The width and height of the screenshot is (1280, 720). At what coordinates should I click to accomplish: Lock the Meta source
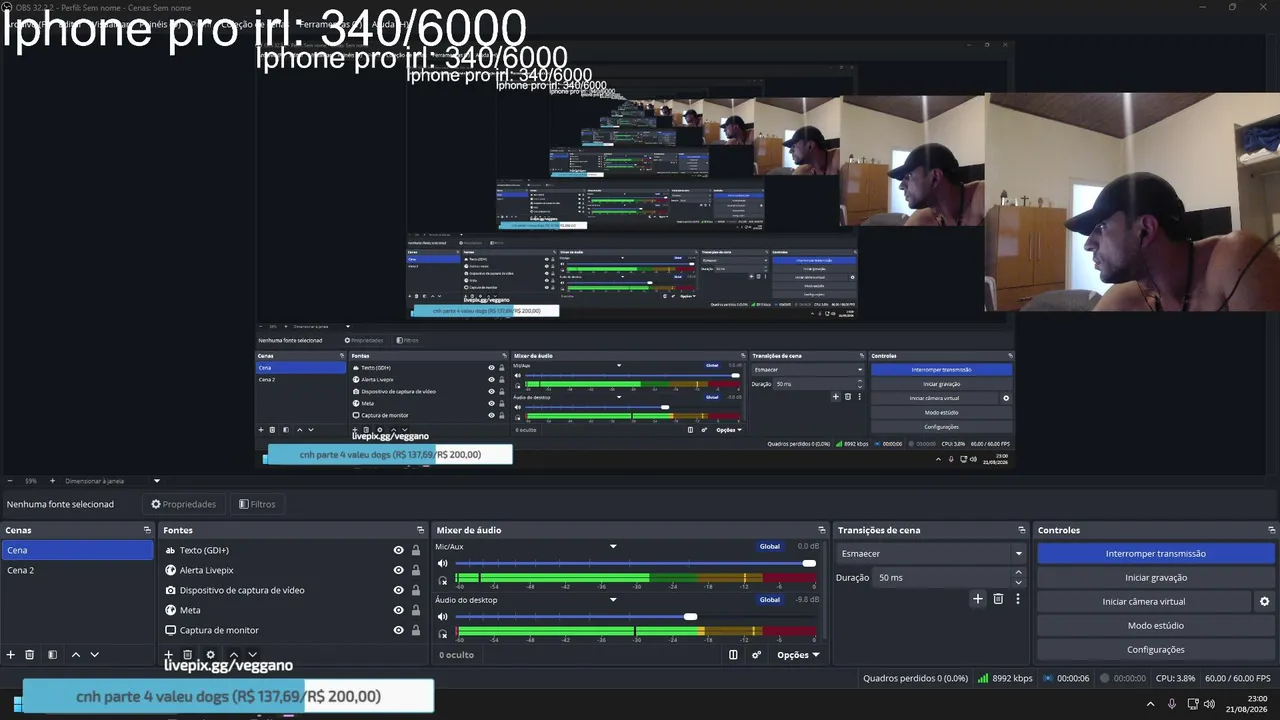click(416, 610)
